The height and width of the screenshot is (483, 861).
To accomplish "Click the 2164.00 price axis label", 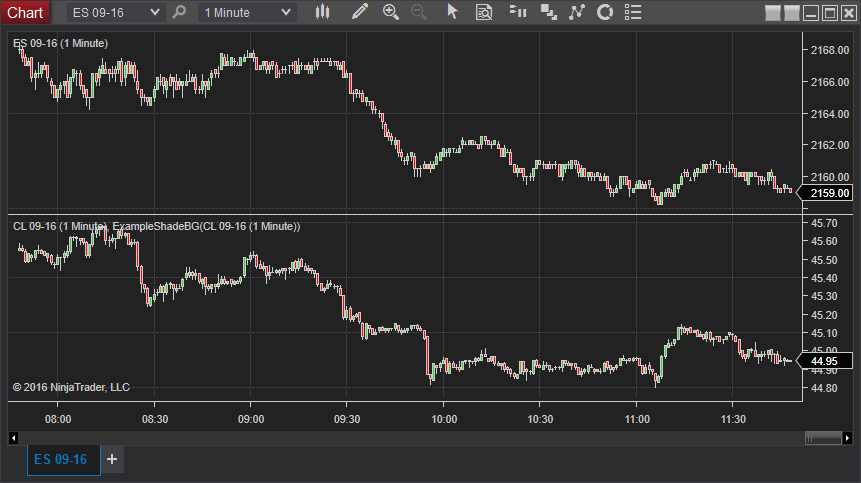I will pos(830,114).
